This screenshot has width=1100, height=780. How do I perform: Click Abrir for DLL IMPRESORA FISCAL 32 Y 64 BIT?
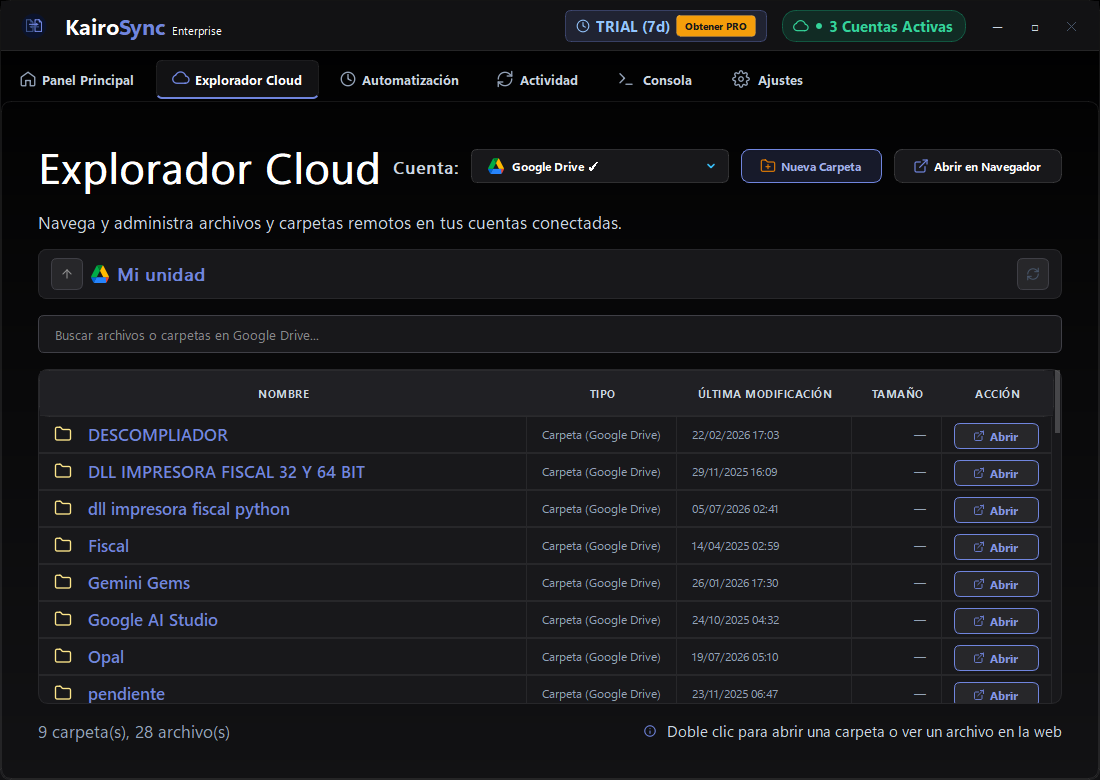[x=996, y=473]
